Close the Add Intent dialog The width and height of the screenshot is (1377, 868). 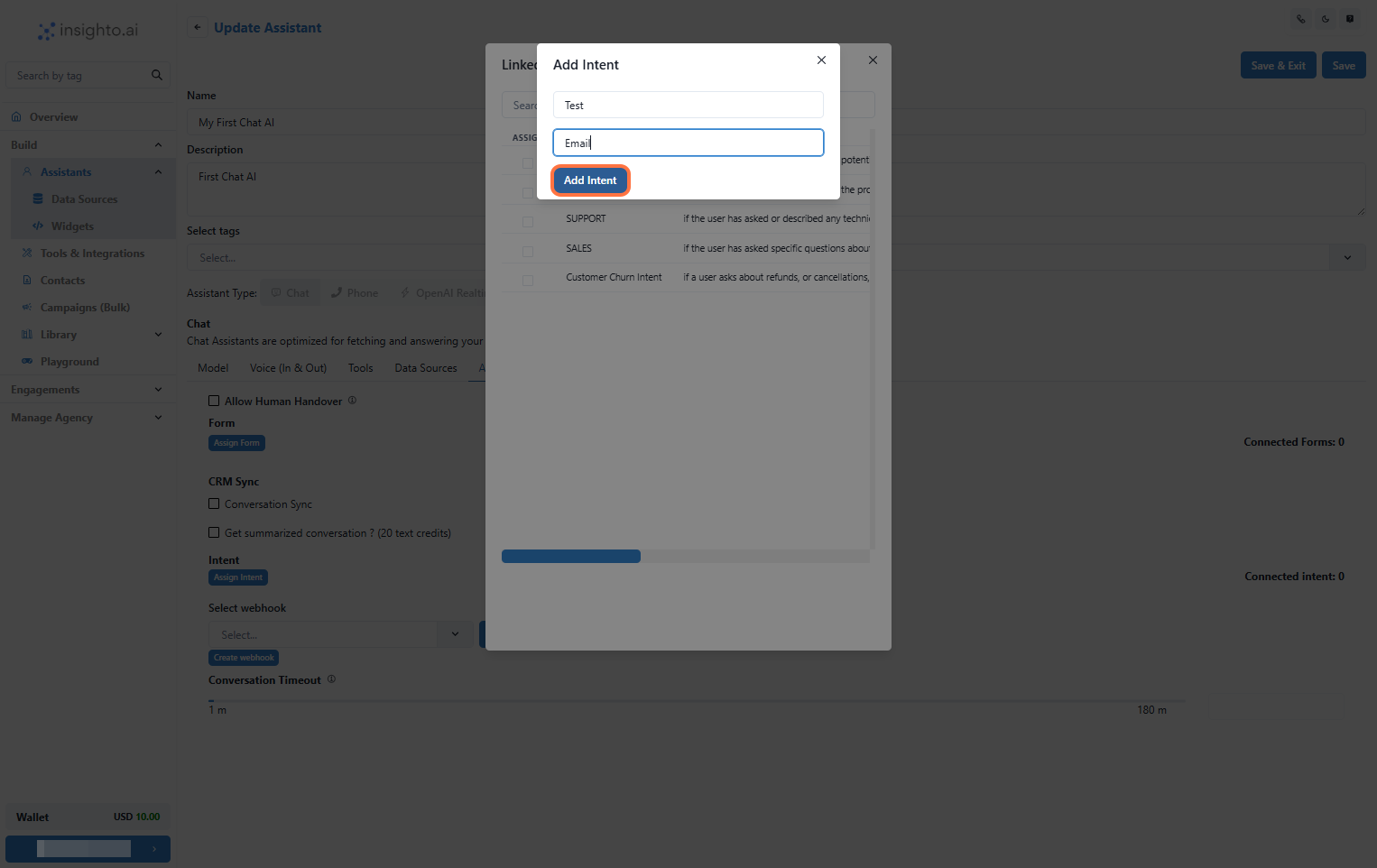[821, 60]
